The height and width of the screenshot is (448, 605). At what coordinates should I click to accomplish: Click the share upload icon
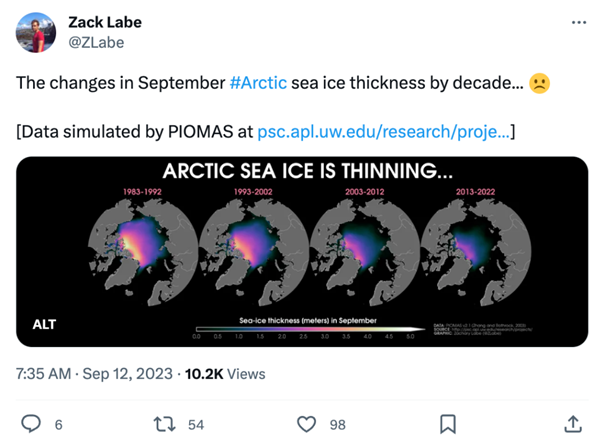pyautogui.click(x=573, y=424)
